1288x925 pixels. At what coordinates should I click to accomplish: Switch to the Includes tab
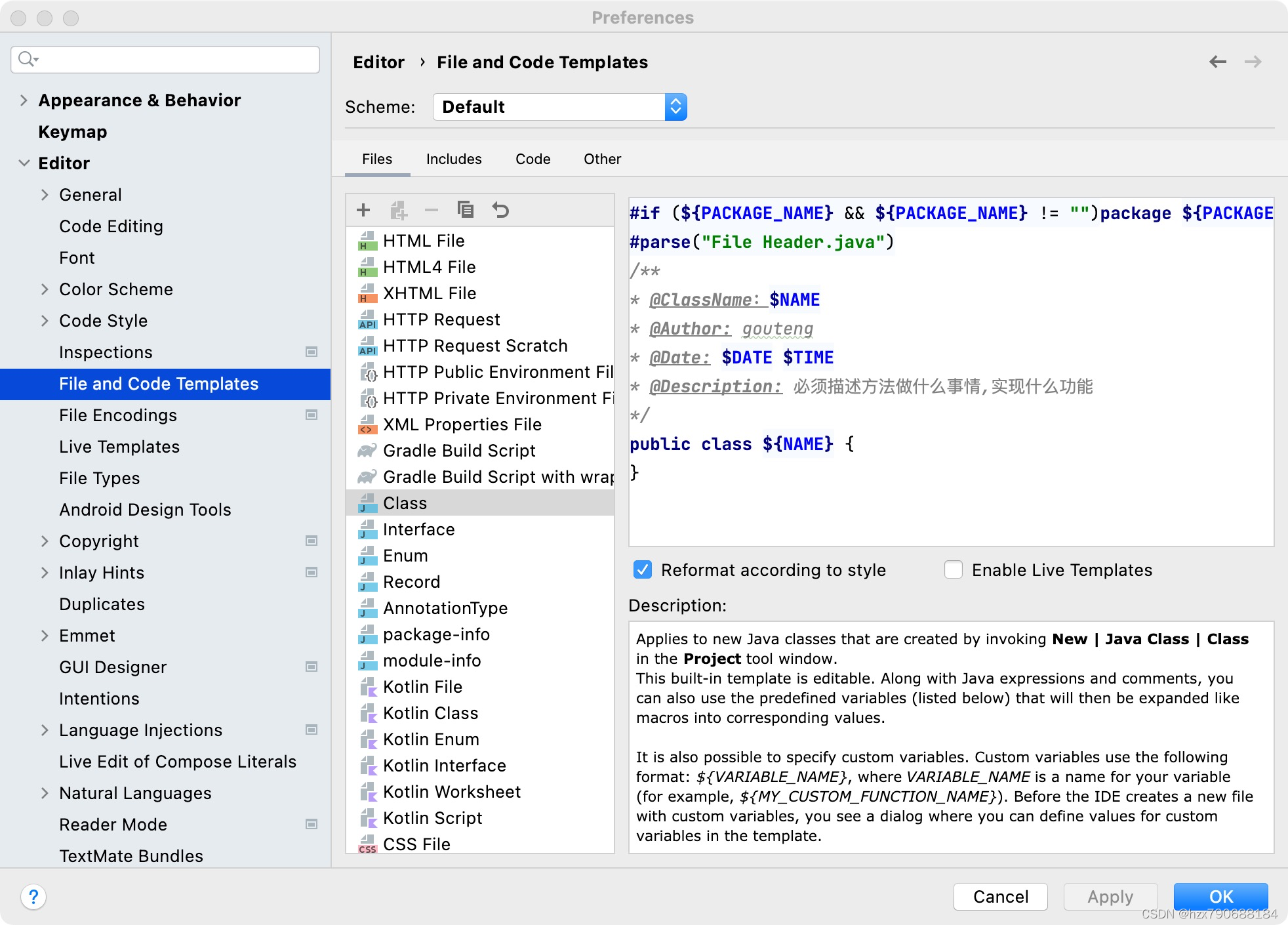[x=454, y=159]
